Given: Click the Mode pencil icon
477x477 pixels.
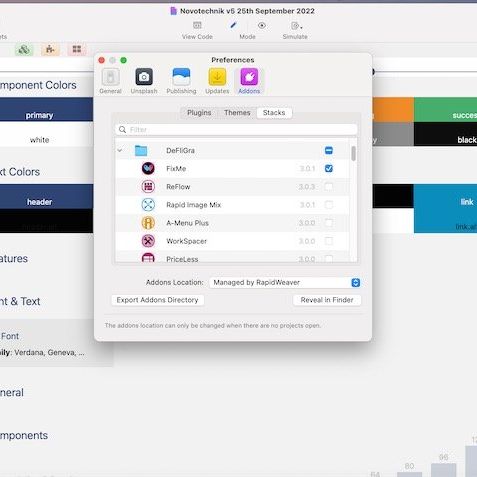Looking at the screenshot, I should click(233, 25).
